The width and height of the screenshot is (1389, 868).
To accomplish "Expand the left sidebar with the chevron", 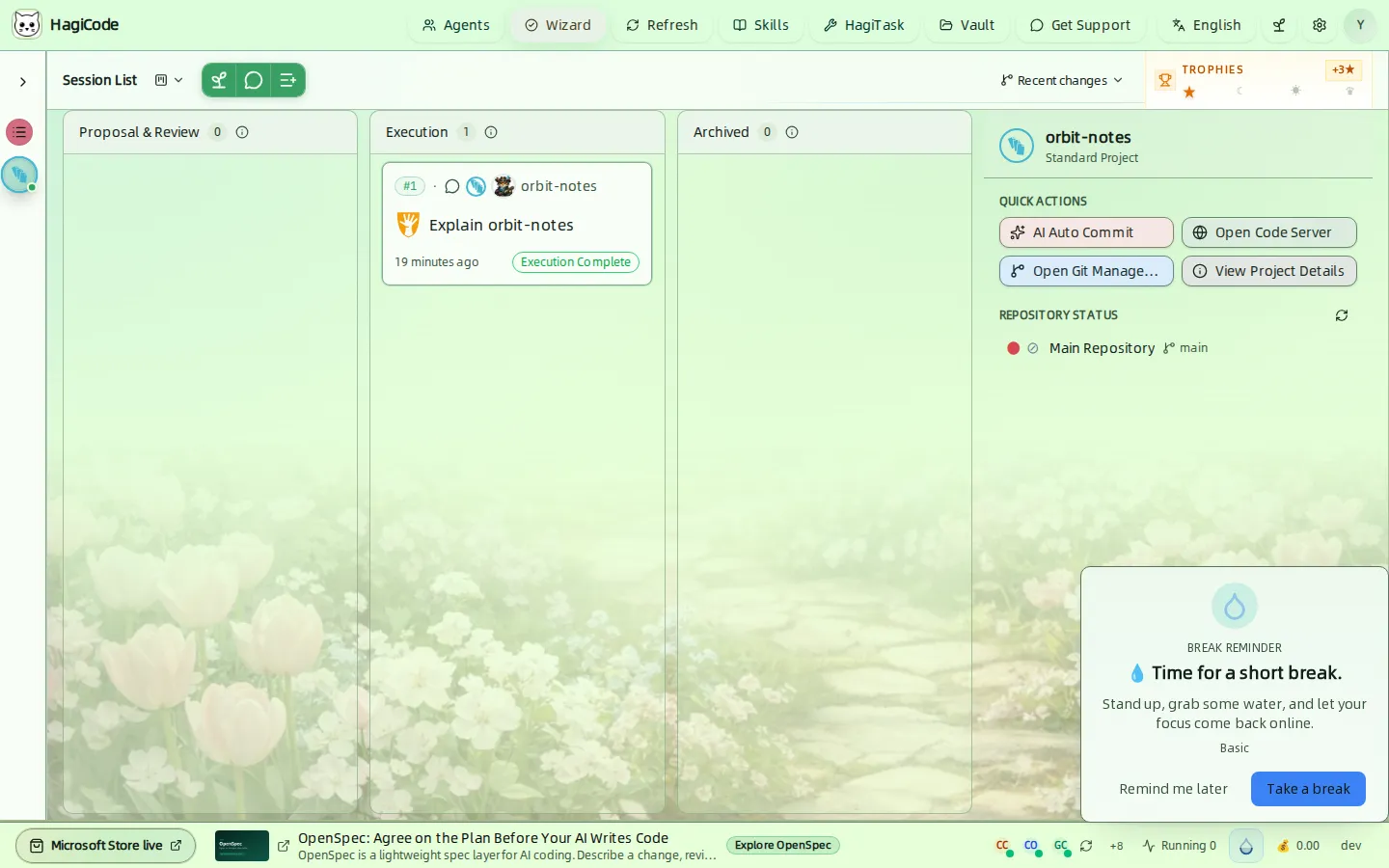I will pyautogui.click(x=23, y=82).
